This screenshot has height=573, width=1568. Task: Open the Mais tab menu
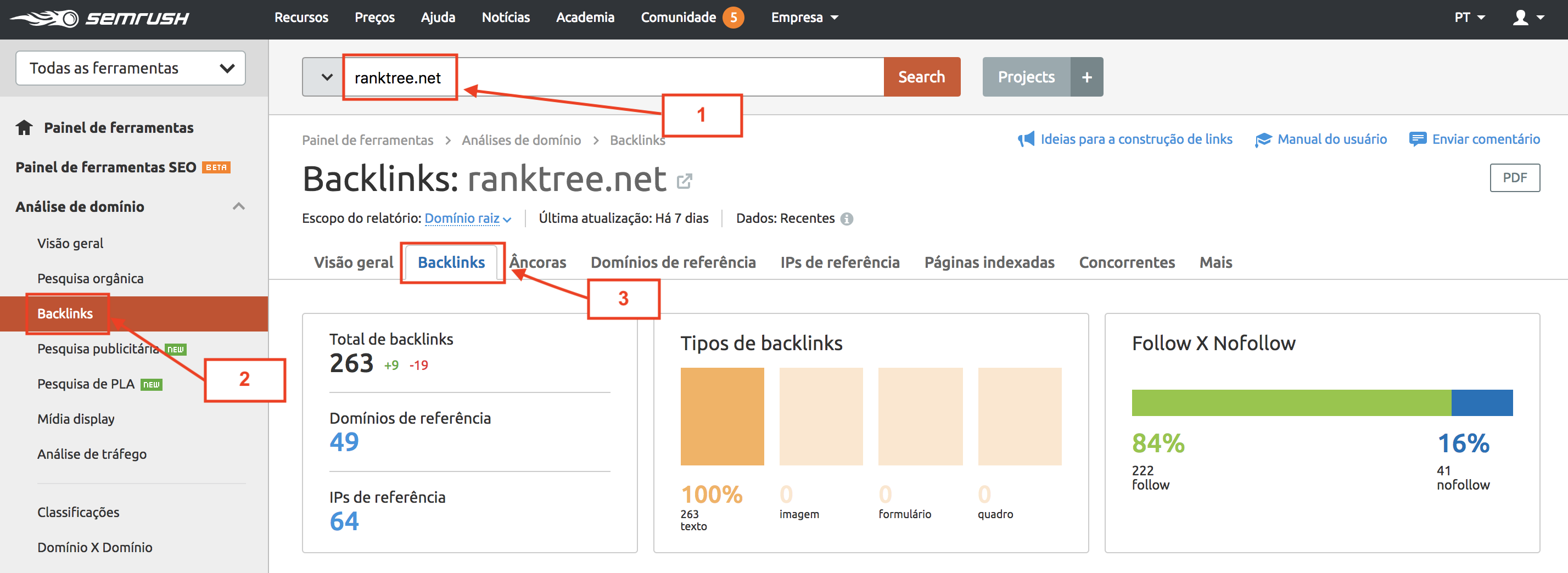pyautogui.click(x=1216, y=262)
